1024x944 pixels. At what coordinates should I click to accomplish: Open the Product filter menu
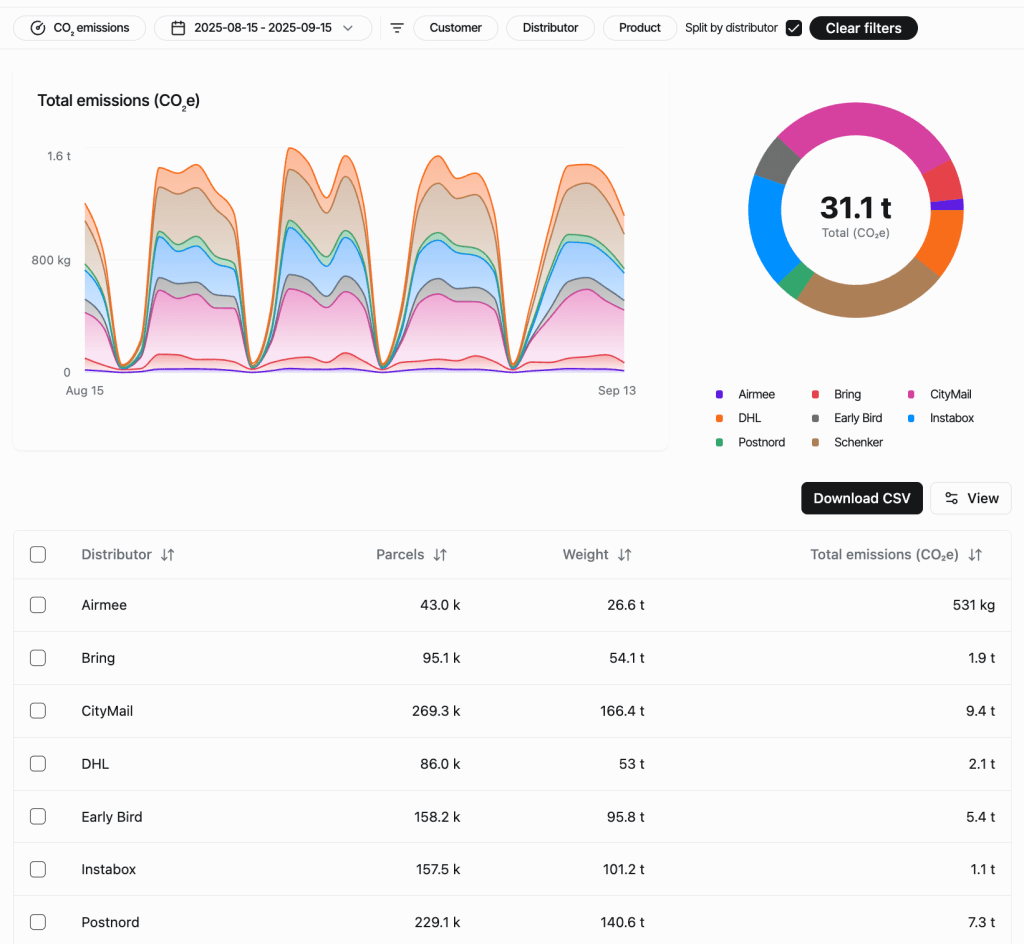tap(639, 28)
